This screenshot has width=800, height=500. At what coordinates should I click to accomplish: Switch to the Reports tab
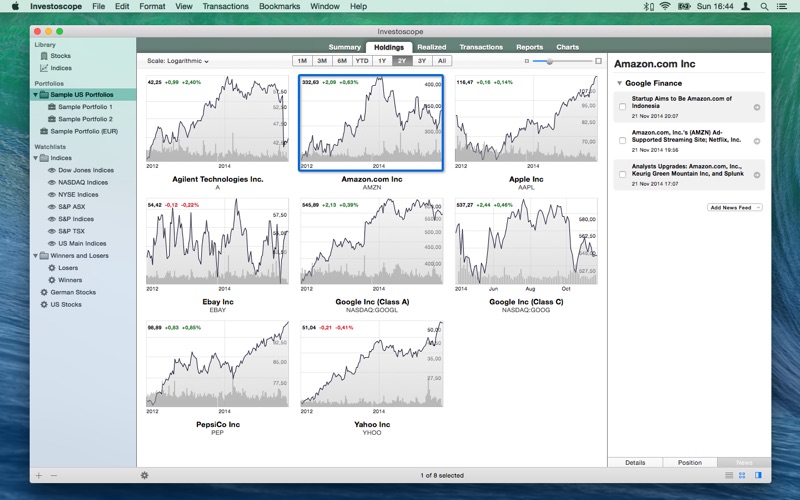pos(530,47)
